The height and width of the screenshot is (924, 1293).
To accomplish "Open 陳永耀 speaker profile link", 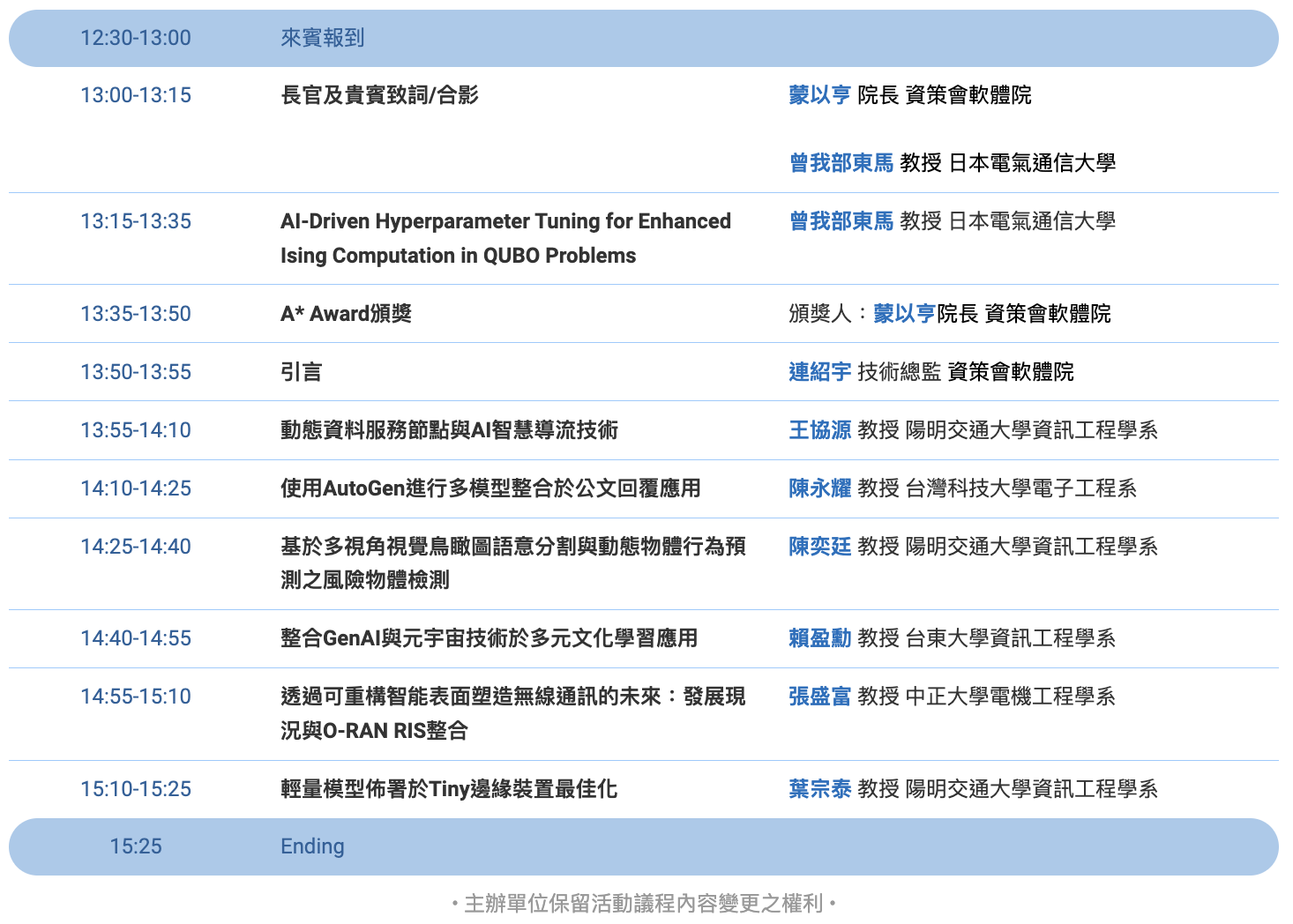I will pyautogui.click(x=819, y=488).
